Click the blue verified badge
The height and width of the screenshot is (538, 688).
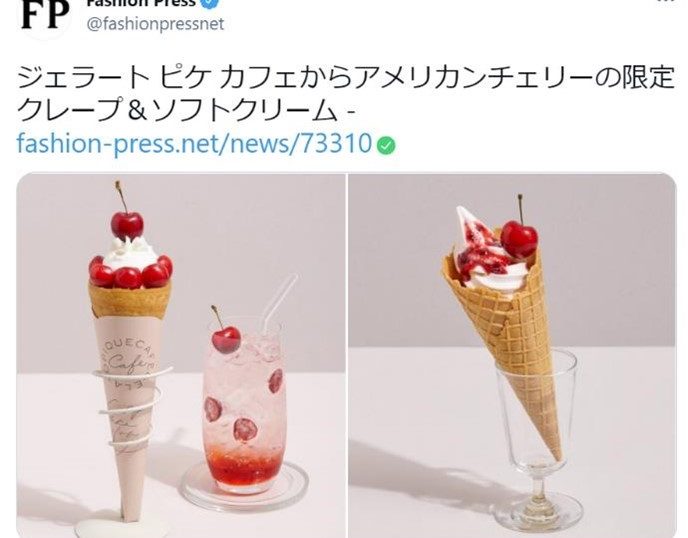tap(210, 3)
